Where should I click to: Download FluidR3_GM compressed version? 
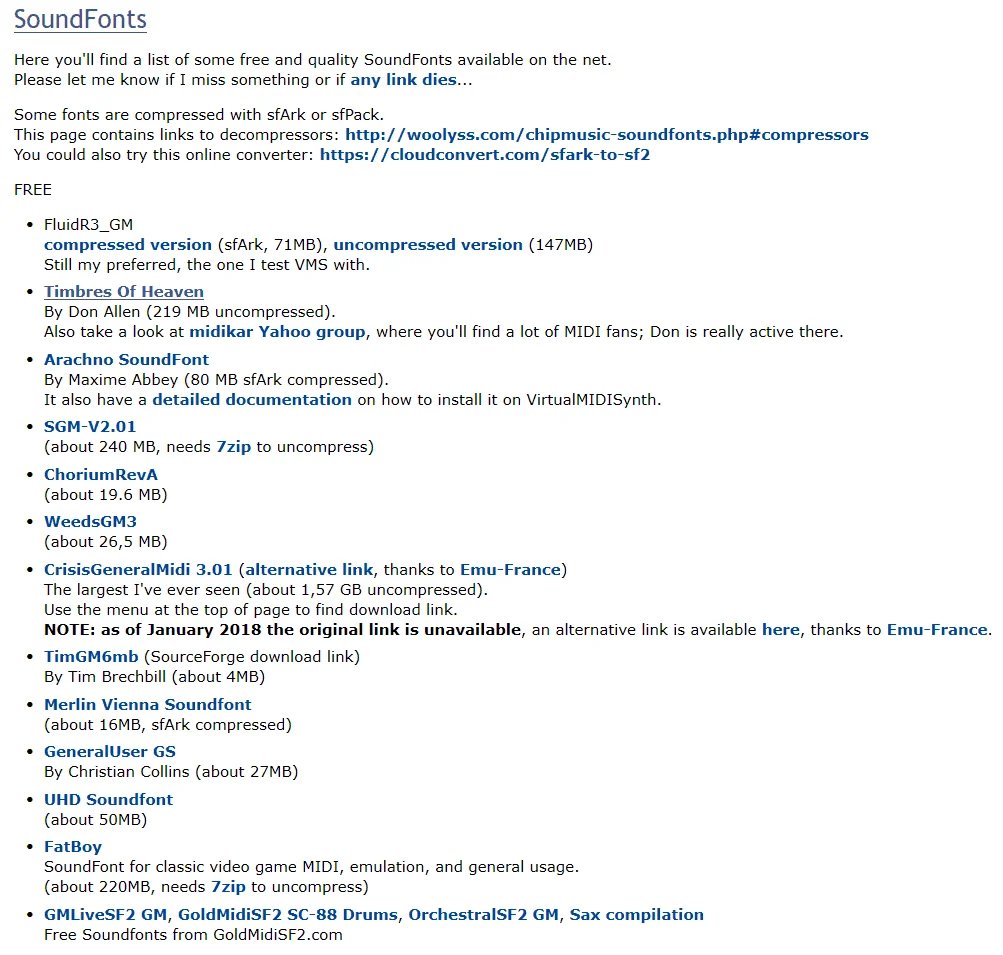(128, 245)
